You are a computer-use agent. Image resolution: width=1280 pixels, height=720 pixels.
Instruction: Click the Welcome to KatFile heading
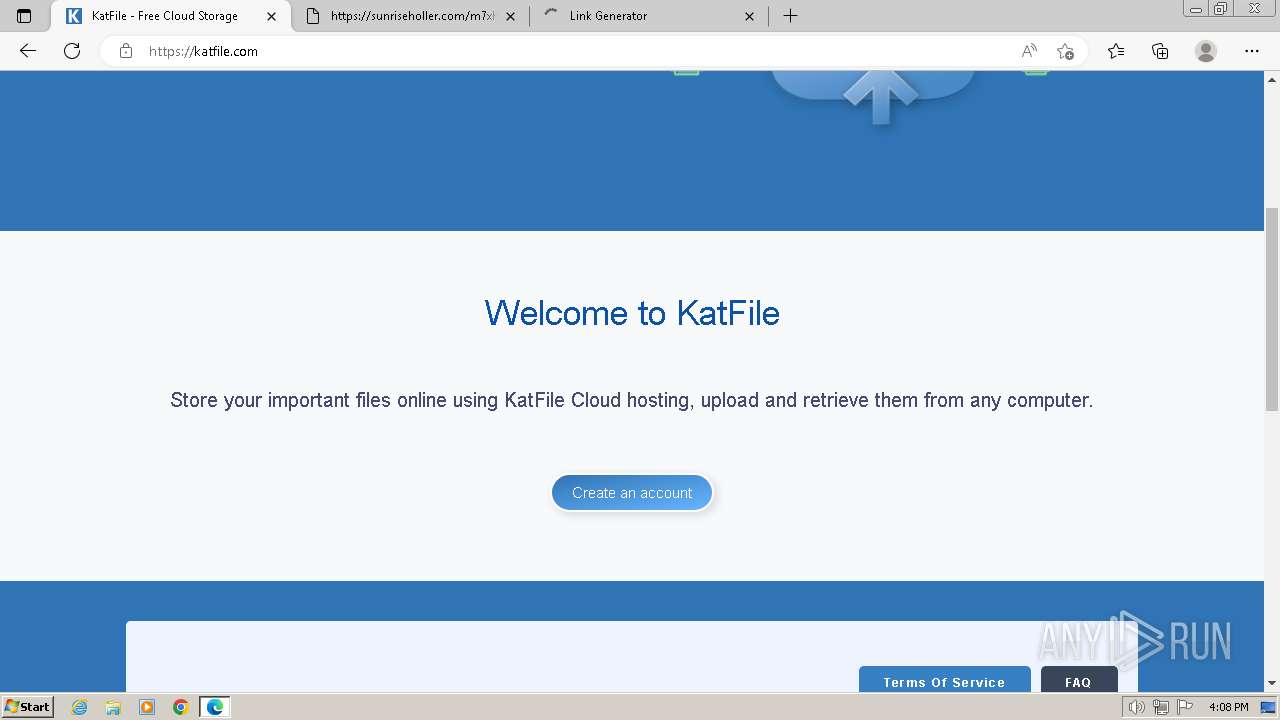(632, 313)
